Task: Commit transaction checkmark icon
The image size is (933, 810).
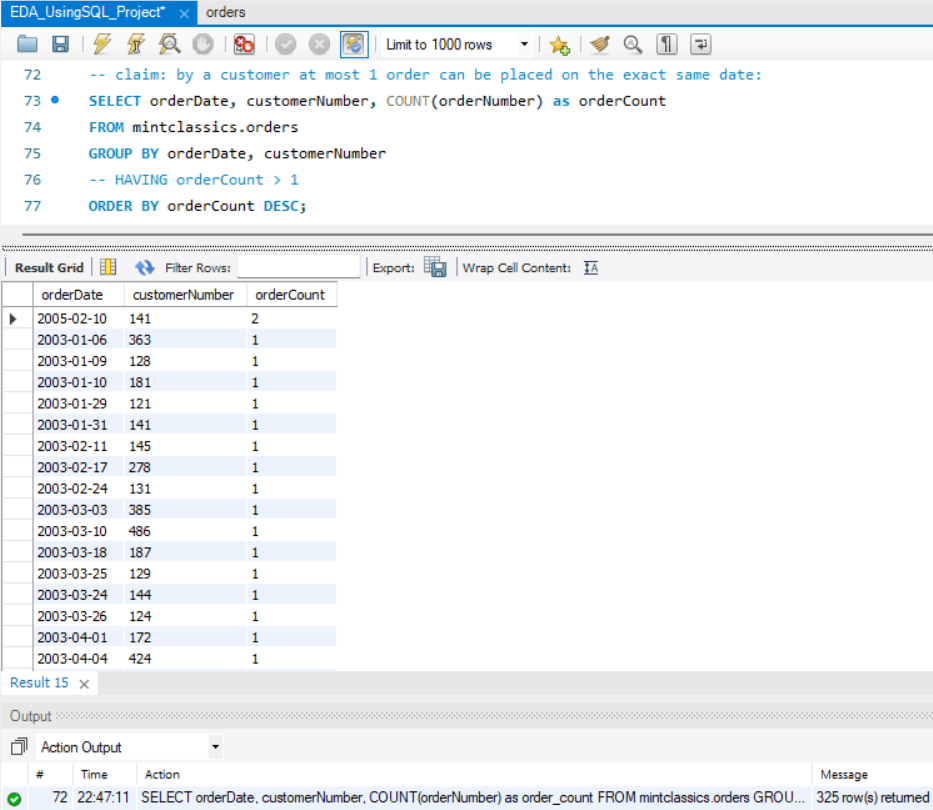Action: point(286,45)
